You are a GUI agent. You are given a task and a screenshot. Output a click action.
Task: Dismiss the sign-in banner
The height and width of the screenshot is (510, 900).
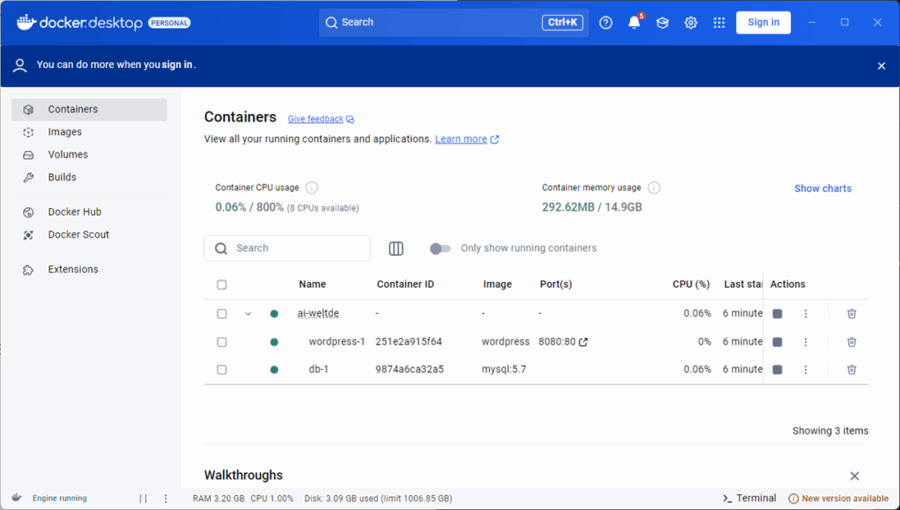click(x=882, y=66)
